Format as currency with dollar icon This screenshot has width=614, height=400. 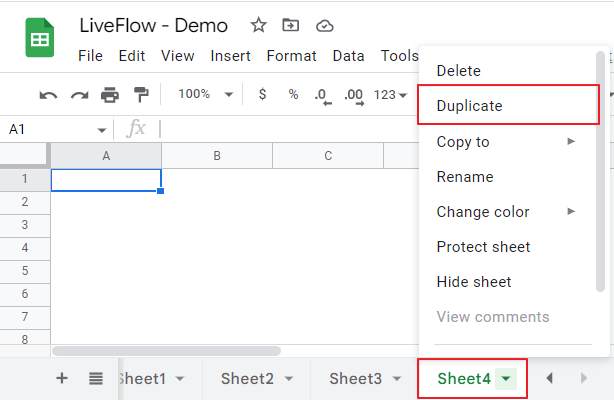click(263, 94)
